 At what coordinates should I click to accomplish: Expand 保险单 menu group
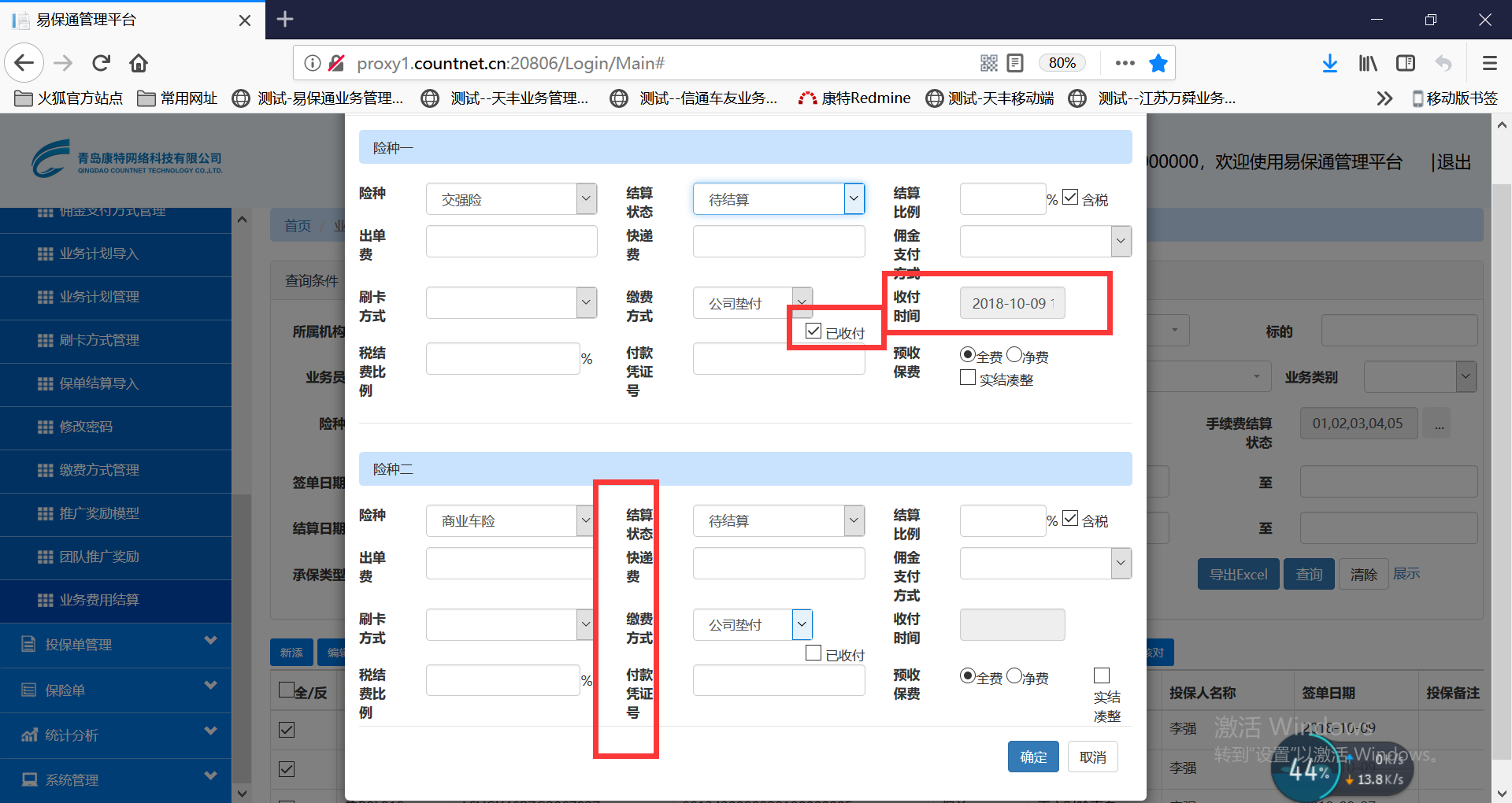[x=116, y=690]
